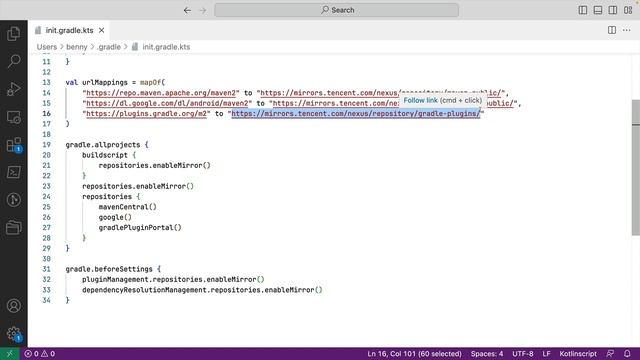Viewport: 640px width, 360px height.
Task: Open the errors and warnings status item
Action: click(40, 354)
